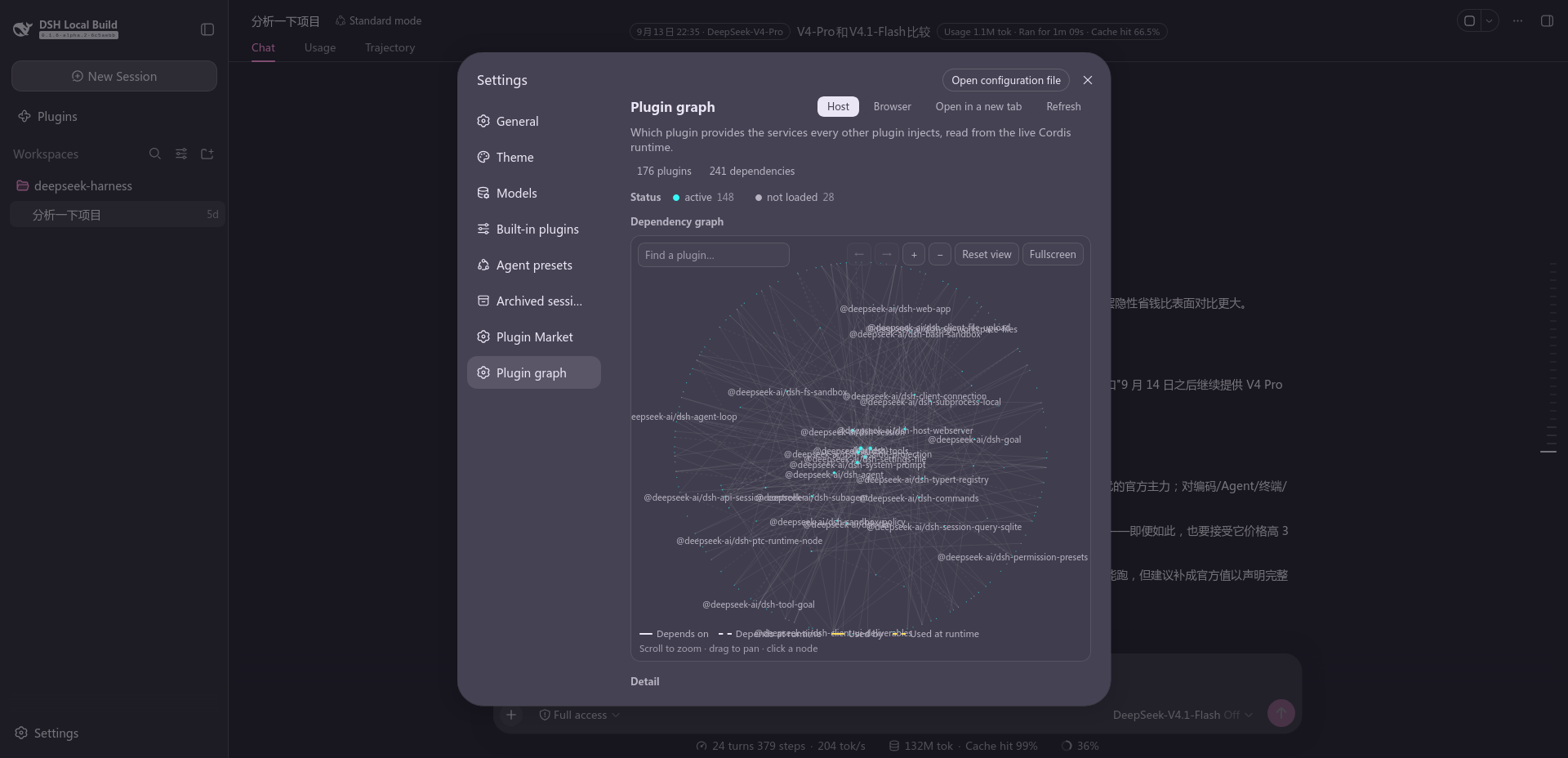Click the dsh-agent-loop graph node label
Image resolution: width=1568 pixels, height=758 pixels.
[684, 417]
